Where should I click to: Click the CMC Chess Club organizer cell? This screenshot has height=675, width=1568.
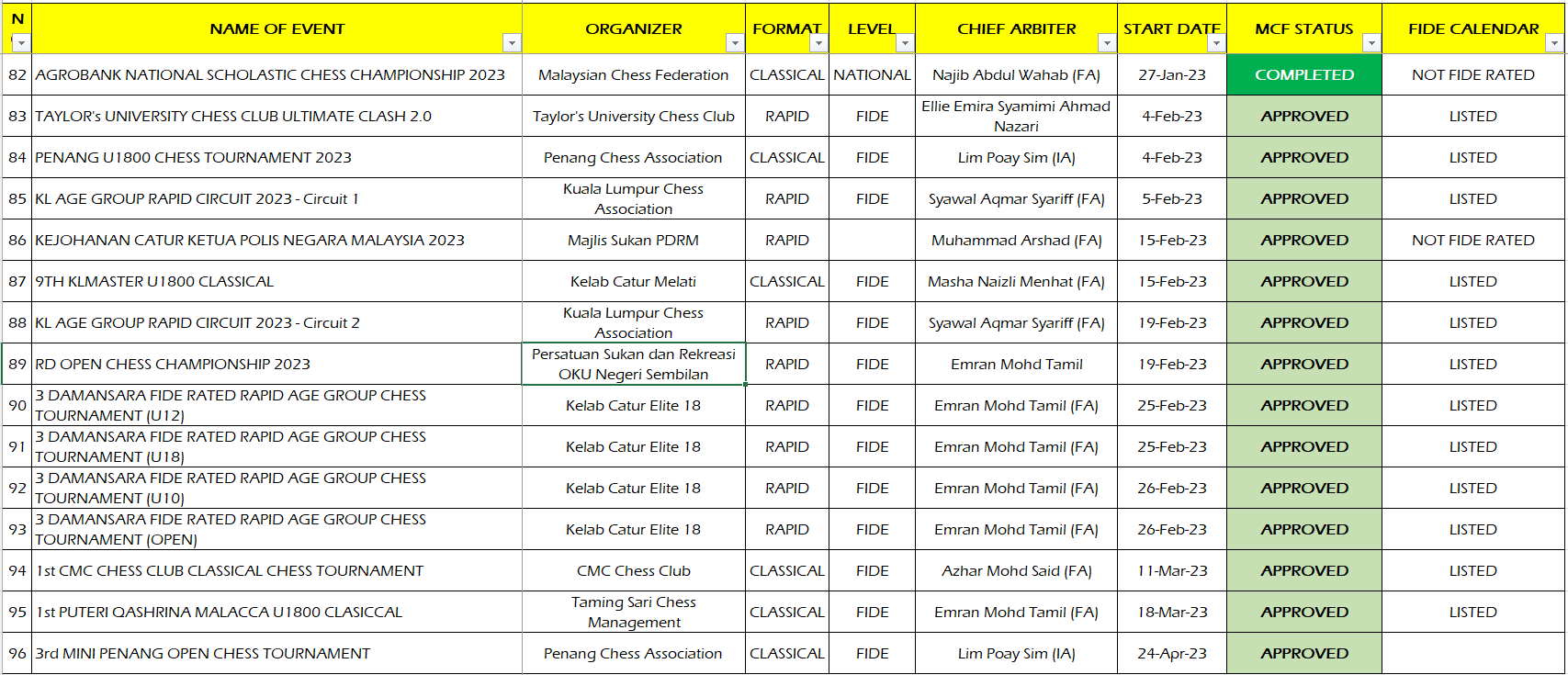(x=633, y=571)
